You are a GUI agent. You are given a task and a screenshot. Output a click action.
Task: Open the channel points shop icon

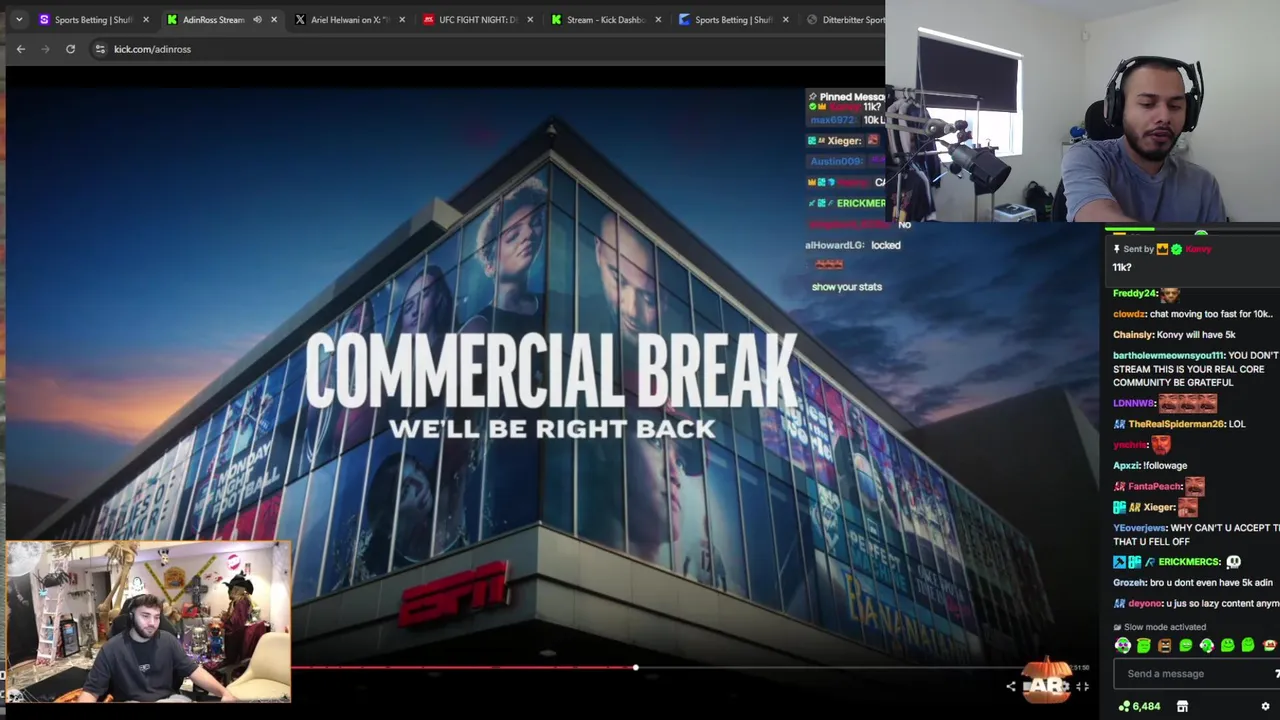pos(1182,706)
